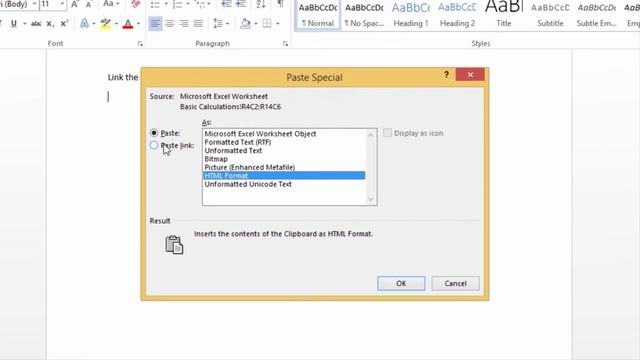
Task: Apply borders to selection
Action: coord(267,24)
